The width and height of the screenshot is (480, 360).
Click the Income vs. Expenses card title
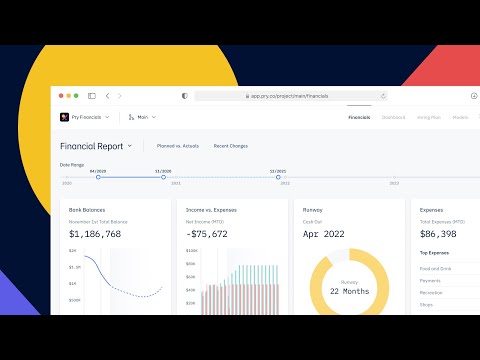click(211, 210)
